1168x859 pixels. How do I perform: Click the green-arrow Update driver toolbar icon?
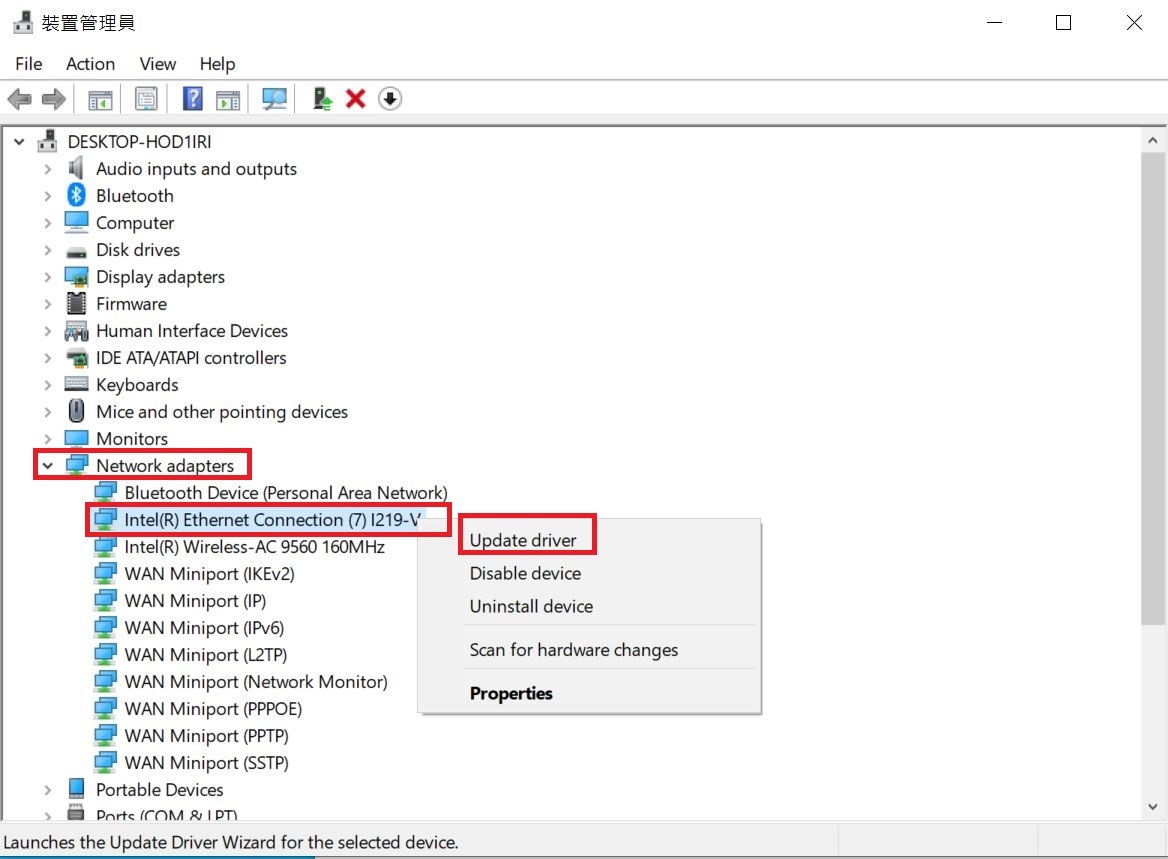[x=322, y=99]
